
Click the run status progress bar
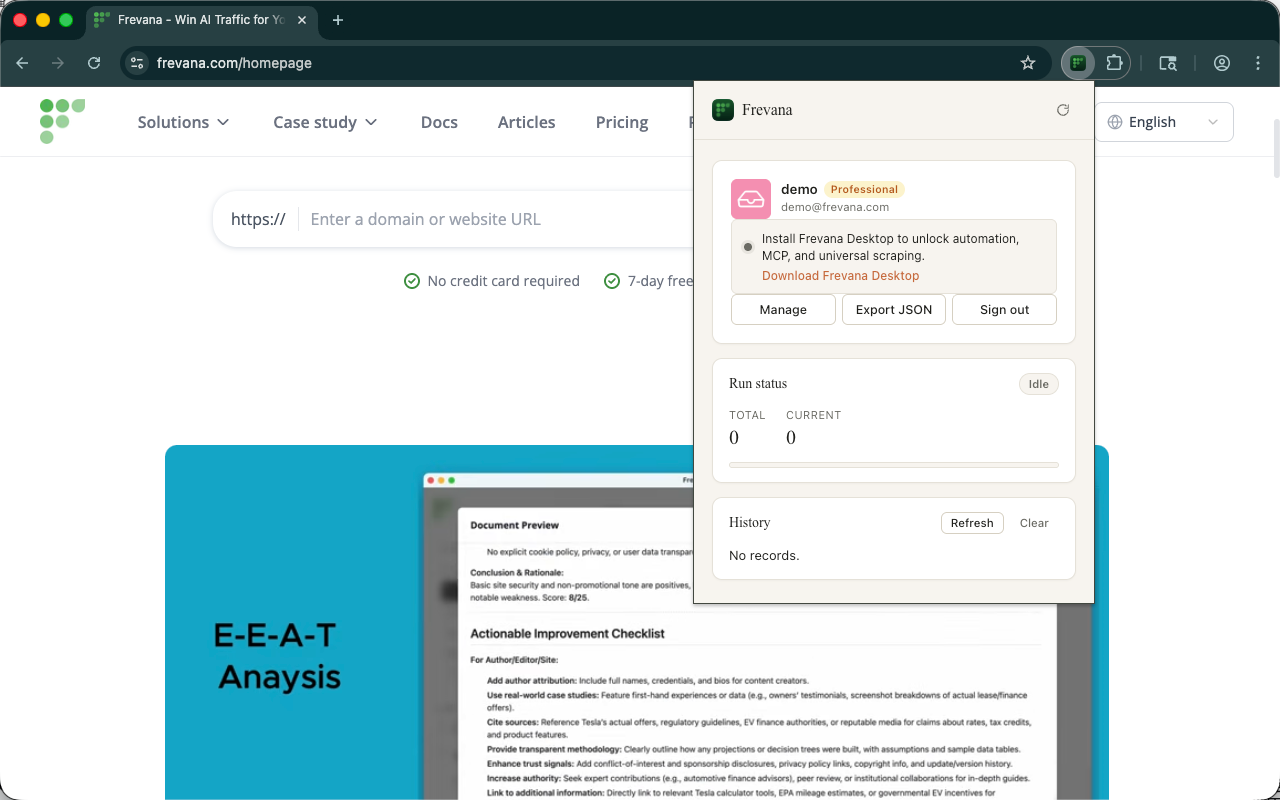(x=894, y=465)
